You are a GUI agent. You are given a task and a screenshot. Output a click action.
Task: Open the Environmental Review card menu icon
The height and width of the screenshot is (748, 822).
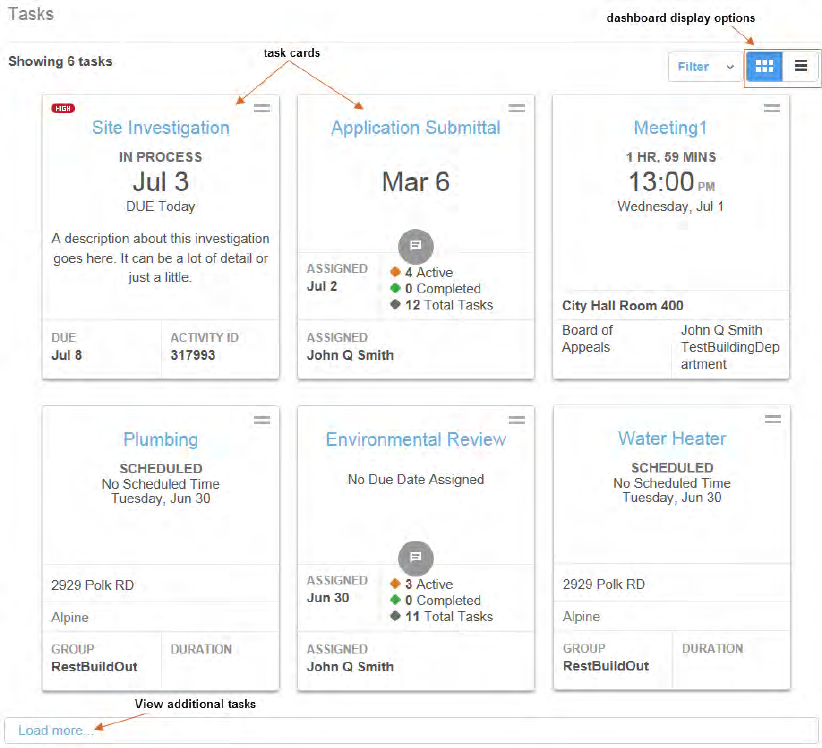517,420
